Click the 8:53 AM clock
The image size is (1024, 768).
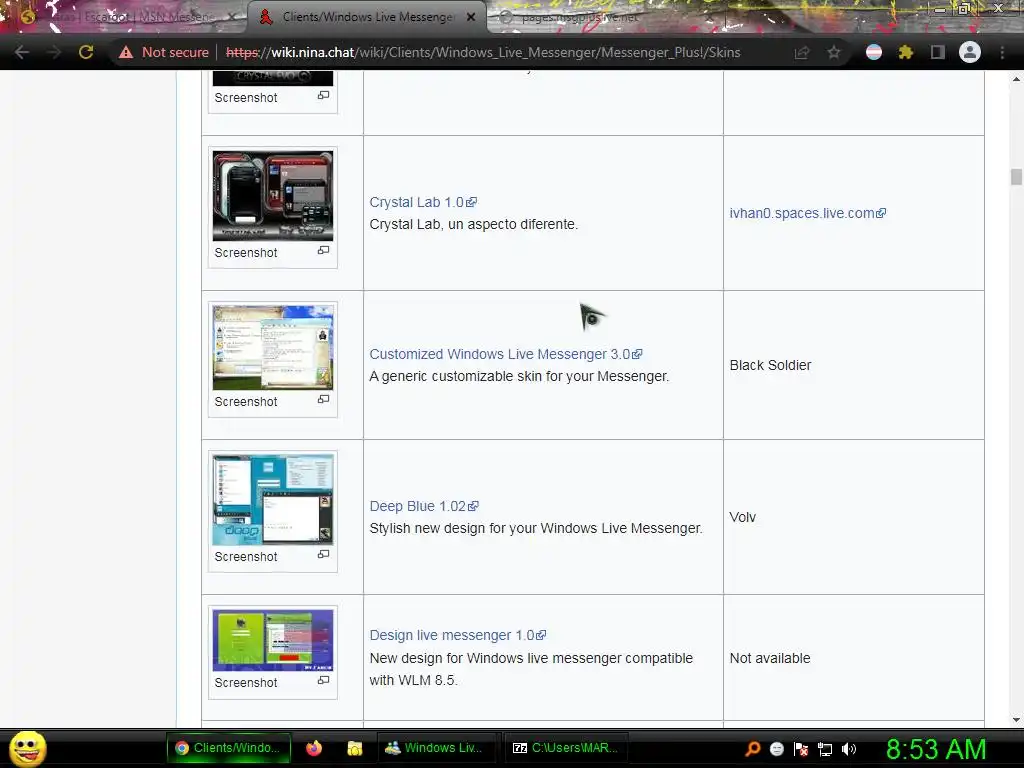[x=936, y=749]
